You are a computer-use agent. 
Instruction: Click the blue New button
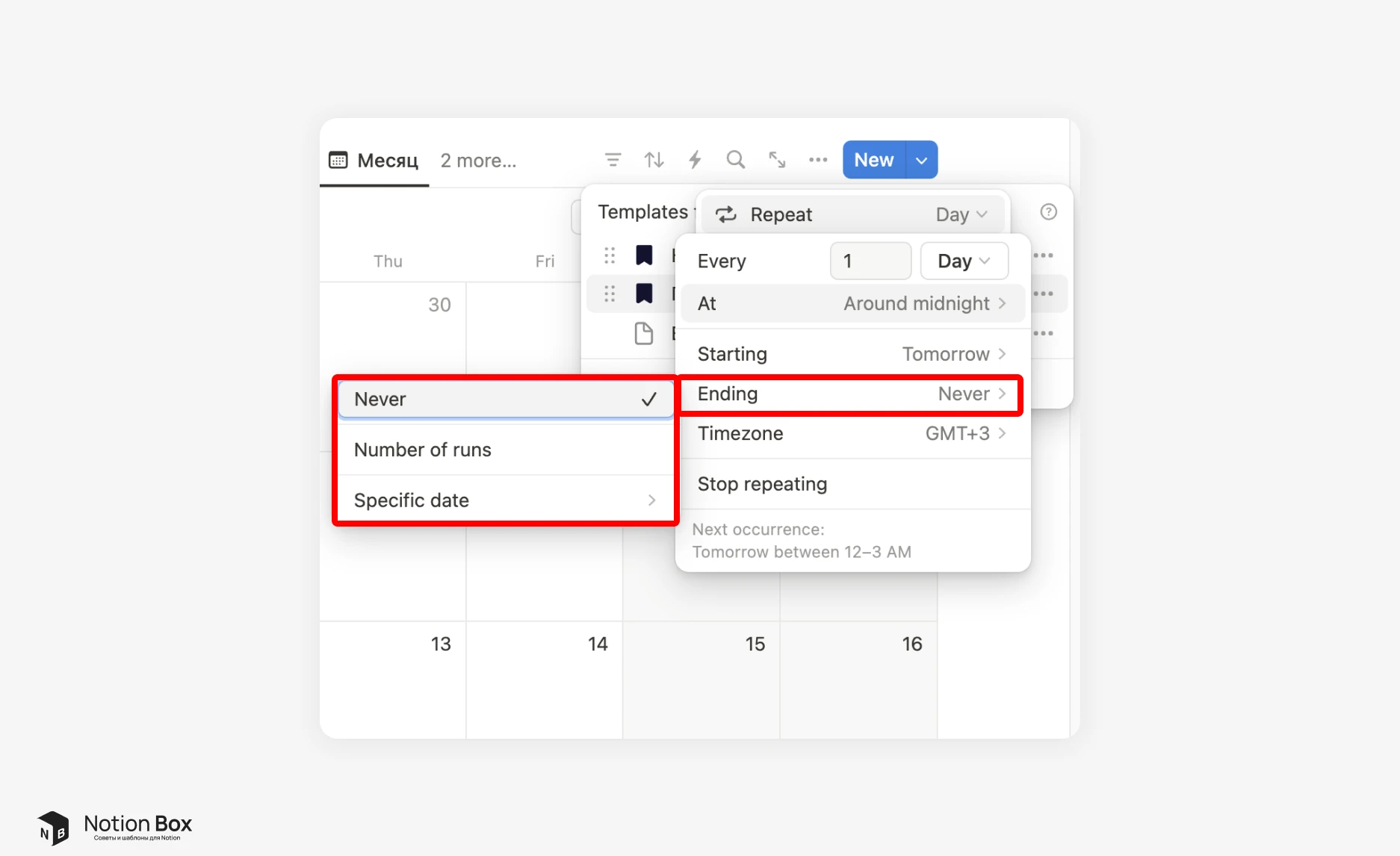point(873,161)
